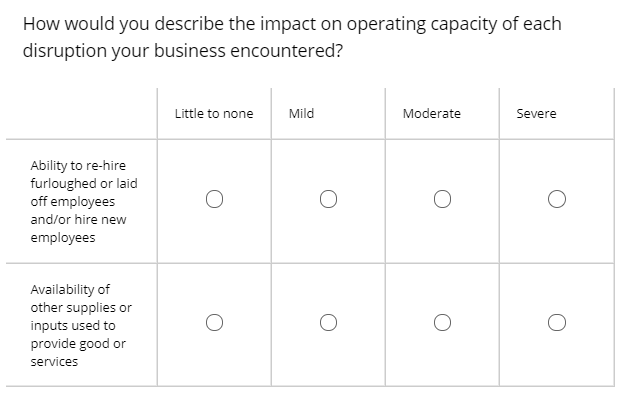This screenshot has height=400, width=631.
Task: Click the Moderate column header
Action: [x=432, y=114]
